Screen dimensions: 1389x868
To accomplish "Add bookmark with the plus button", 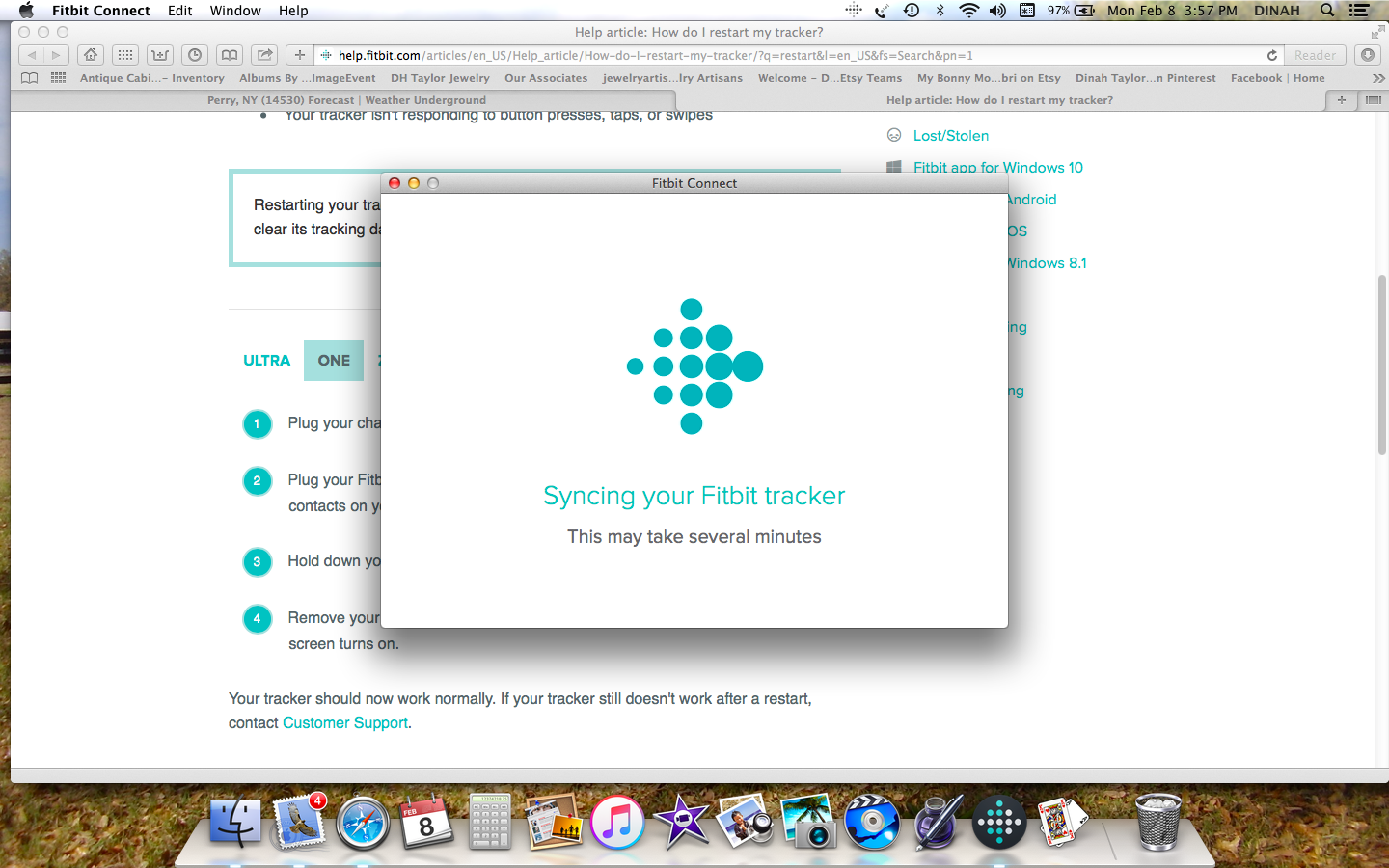I will (x=300, y=55).
